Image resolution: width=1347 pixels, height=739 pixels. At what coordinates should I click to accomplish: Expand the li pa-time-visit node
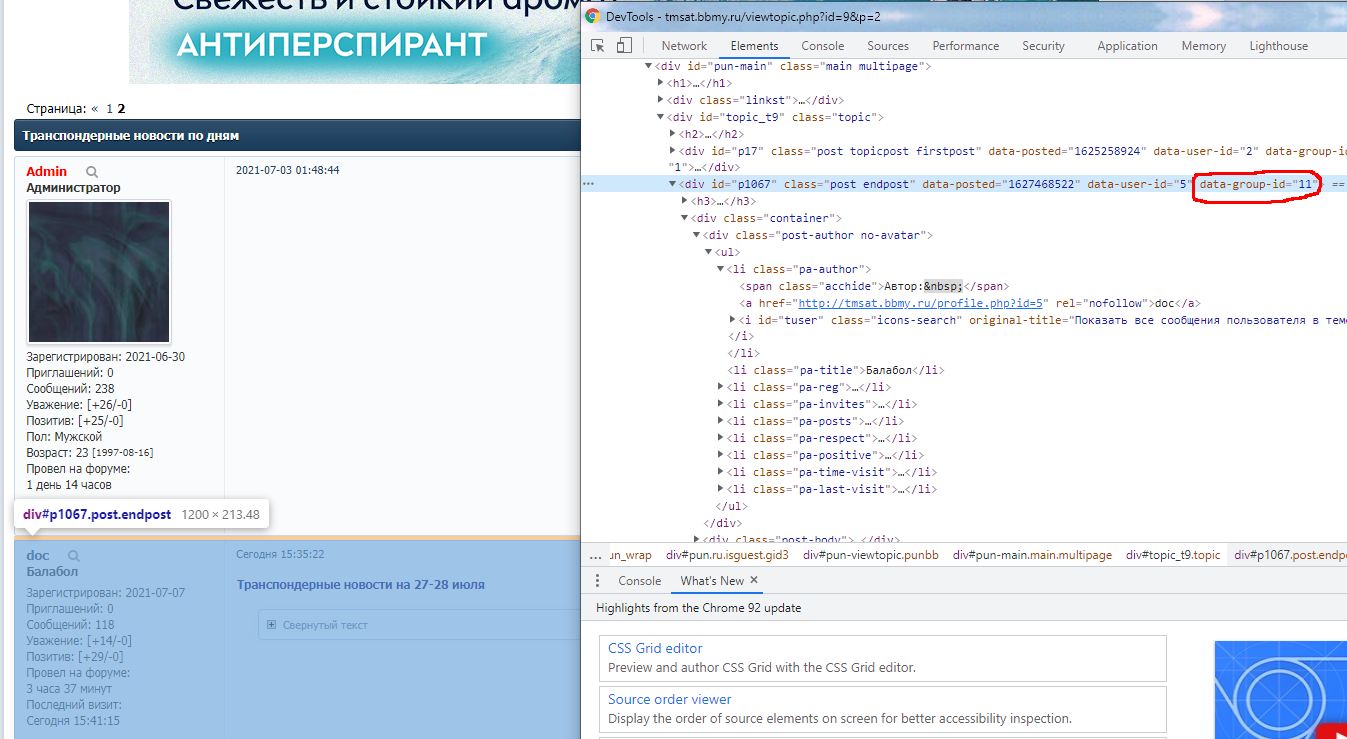coord(720,472)
